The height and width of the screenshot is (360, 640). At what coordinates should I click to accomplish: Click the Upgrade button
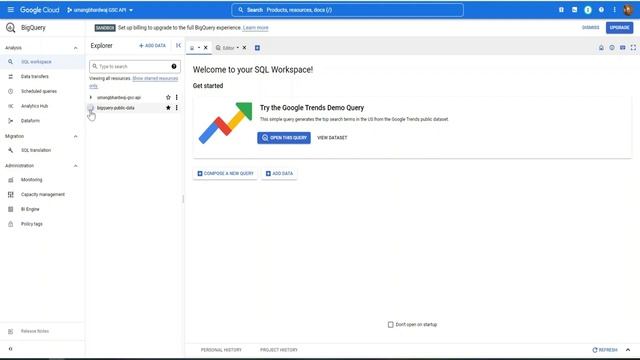[x=619, y=28]
